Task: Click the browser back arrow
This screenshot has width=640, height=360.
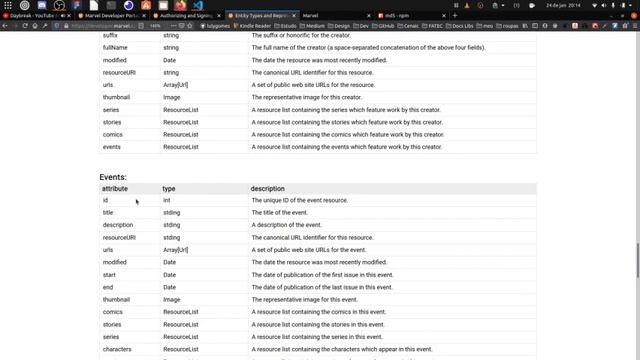Action: (x=5, y=26)
